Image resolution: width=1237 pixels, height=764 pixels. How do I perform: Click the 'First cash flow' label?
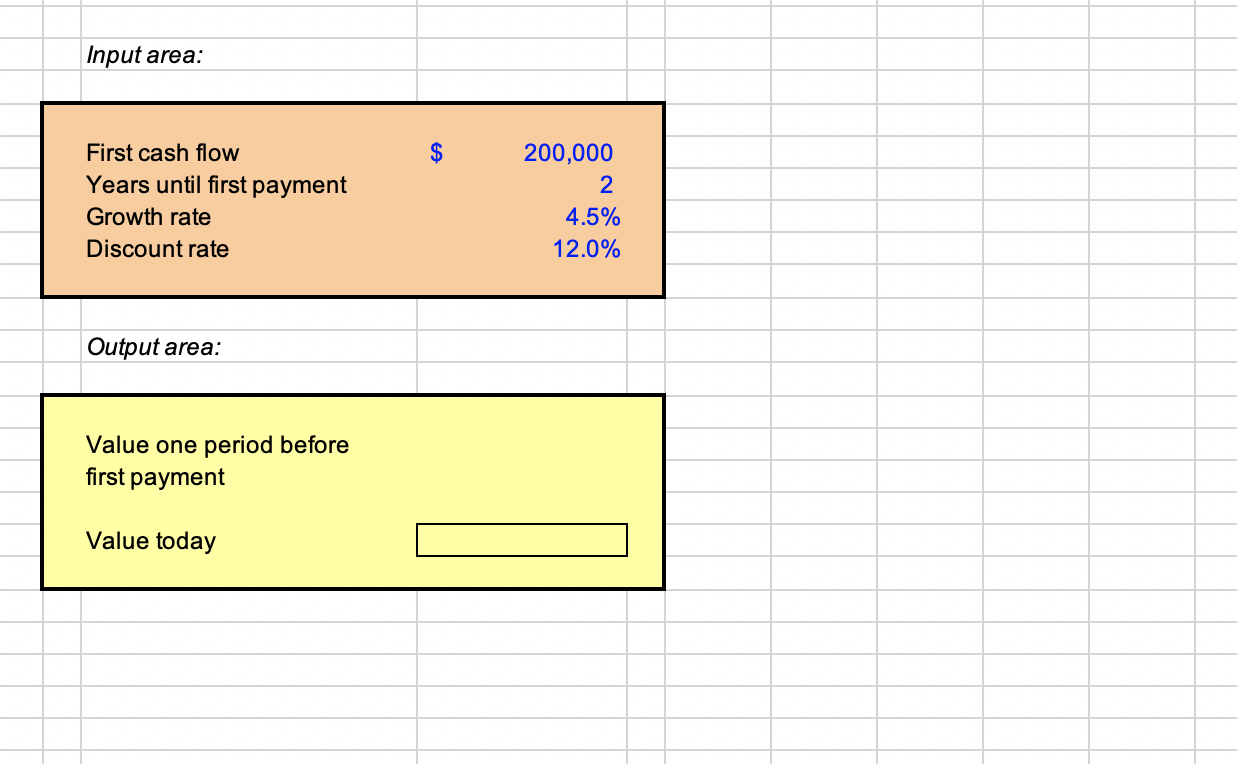163,153
